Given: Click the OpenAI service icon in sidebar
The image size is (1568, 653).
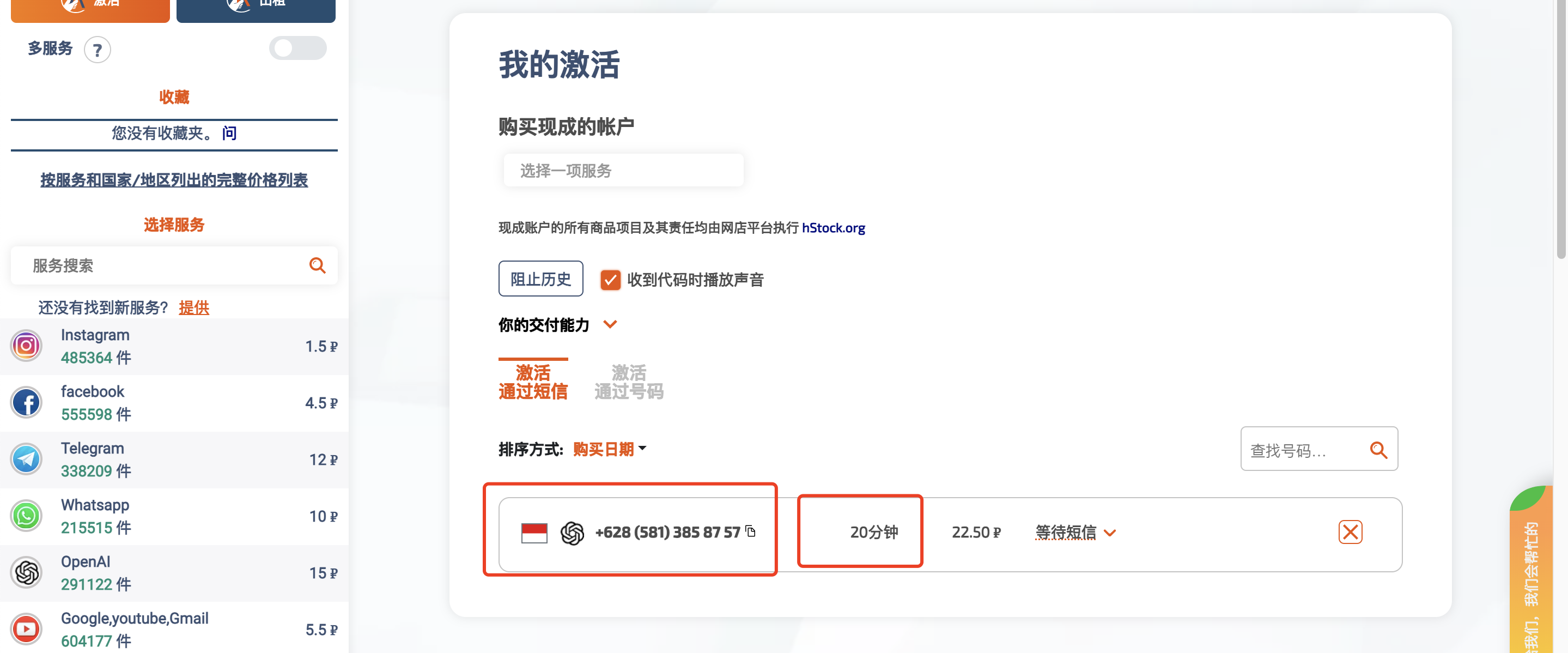Looking at the screenshot, I should pyautogui.click(x=26, y=572).
